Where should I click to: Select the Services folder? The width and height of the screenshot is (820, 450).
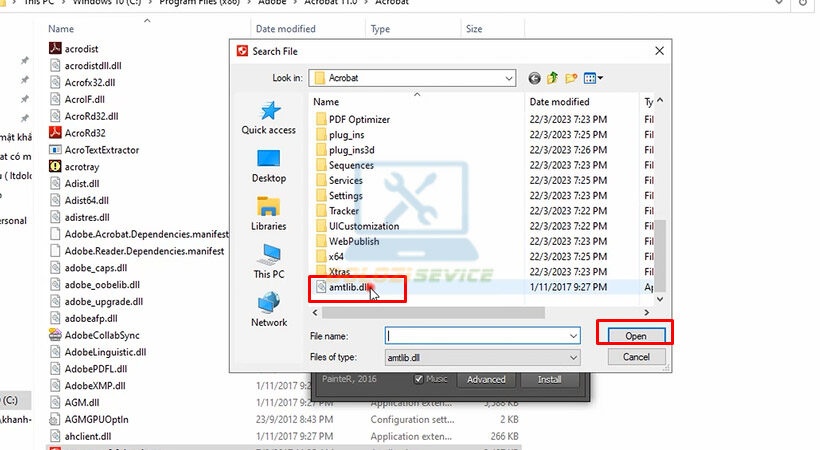[339, 180]
